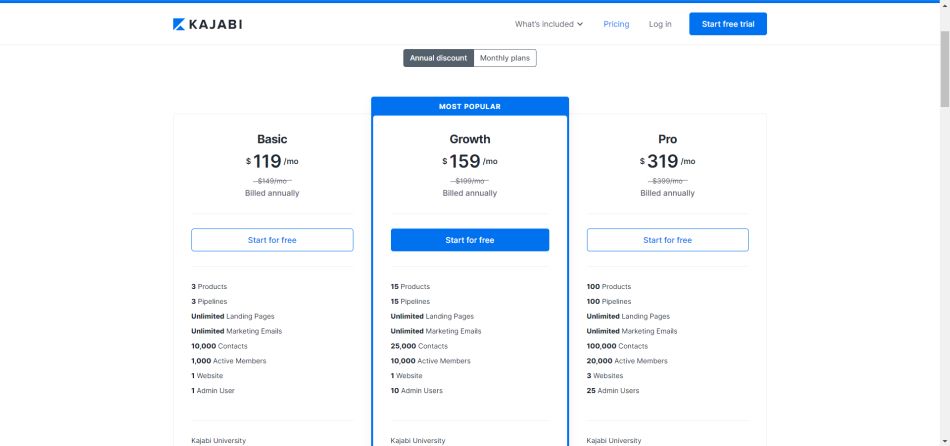The image size is (950, 446).
Task: Switch to Monthly plans
Action: click(505, 58)
